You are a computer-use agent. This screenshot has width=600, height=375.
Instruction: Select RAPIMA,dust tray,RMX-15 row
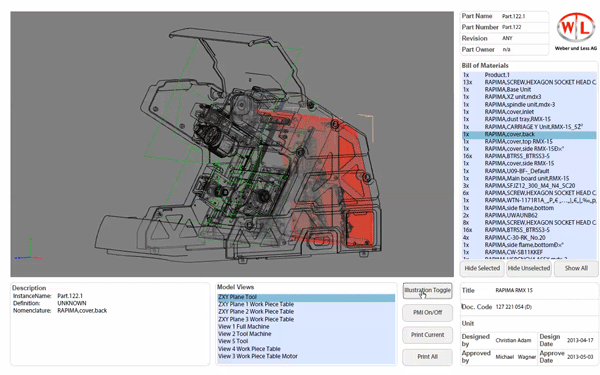coord(529,119)
